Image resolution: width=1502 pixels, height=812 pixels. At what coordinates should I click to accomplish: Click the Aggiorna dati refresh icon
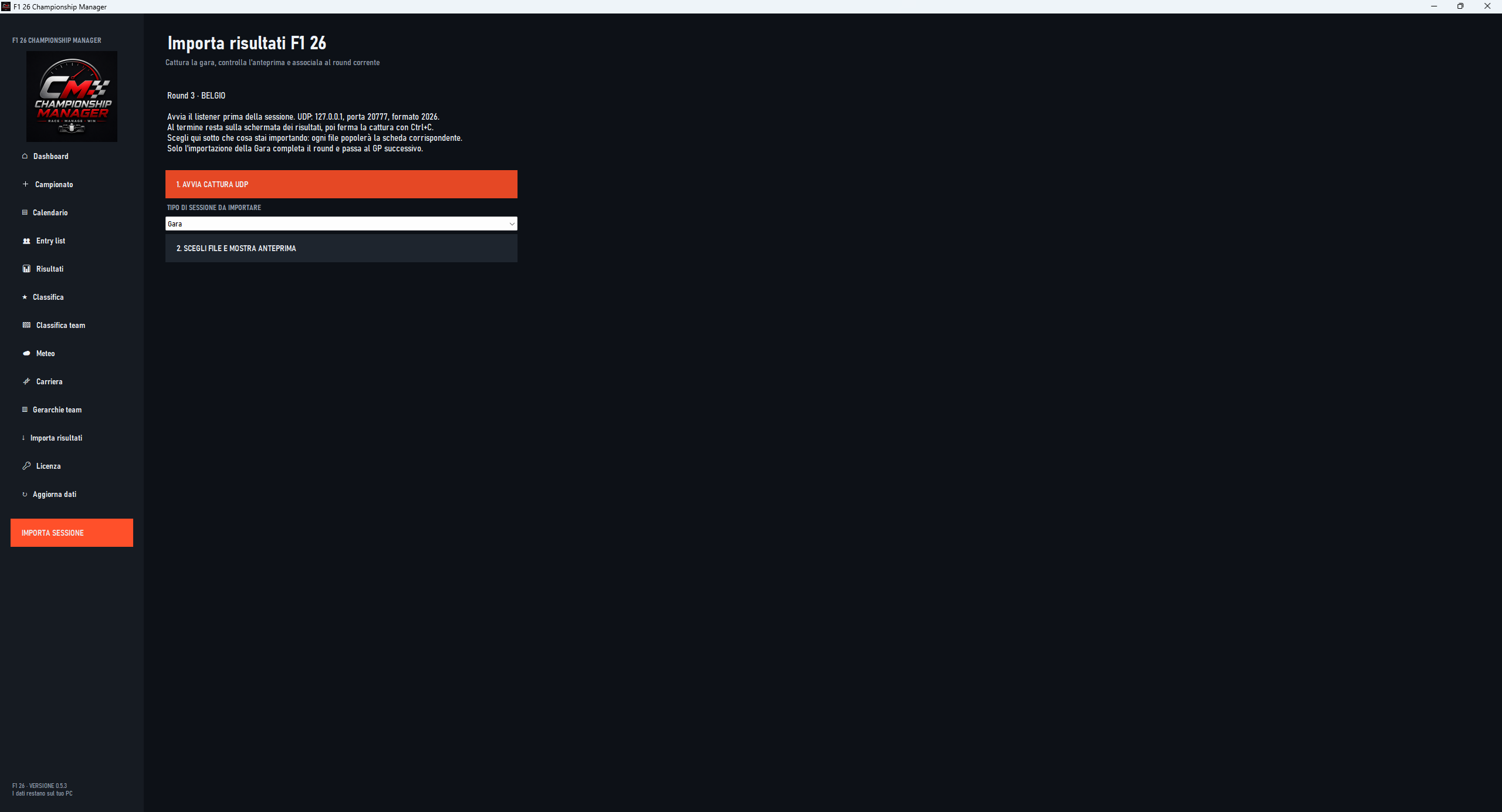coord(25,495)
